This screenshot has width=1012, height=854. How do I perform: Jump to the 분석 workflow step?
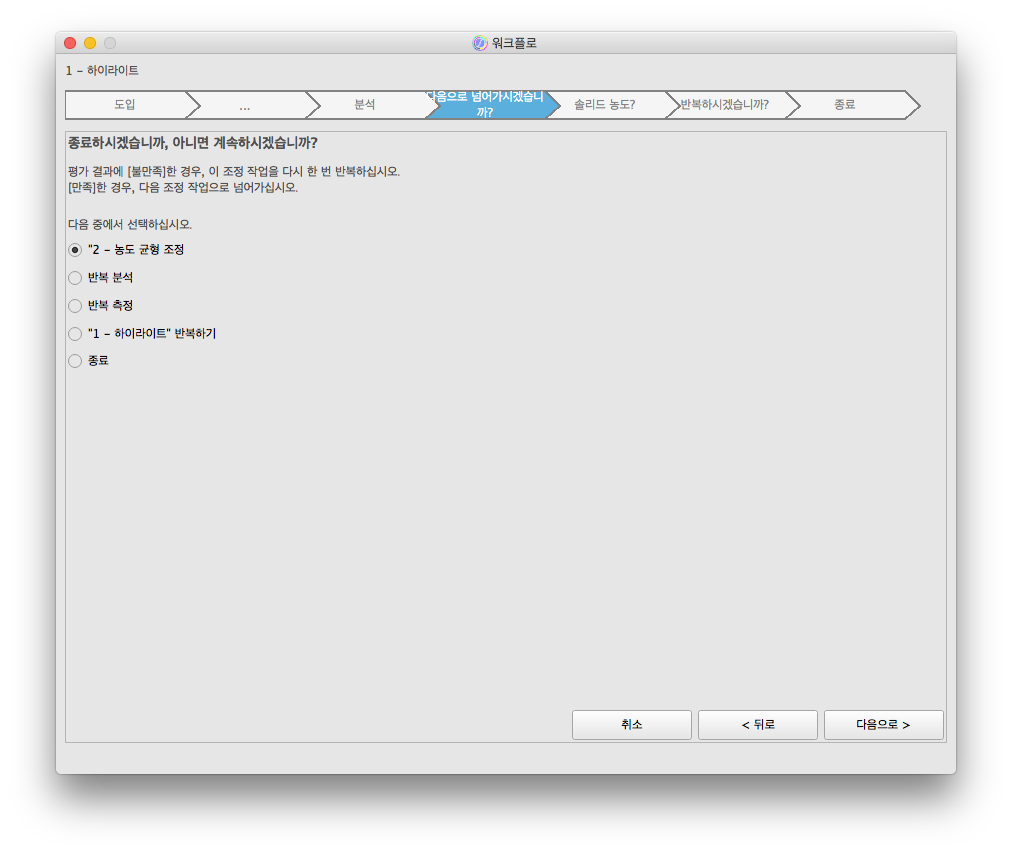pos(365,105)
